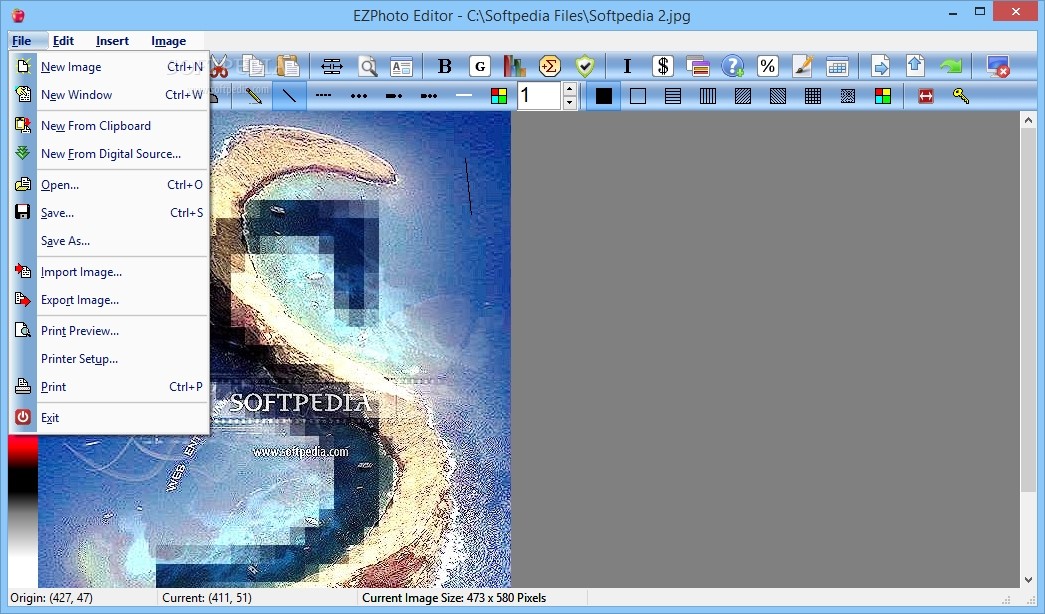This screenshot has height=614, width=1045.
Task: Select the solid black fill style
Action: (x=604, y=96)
